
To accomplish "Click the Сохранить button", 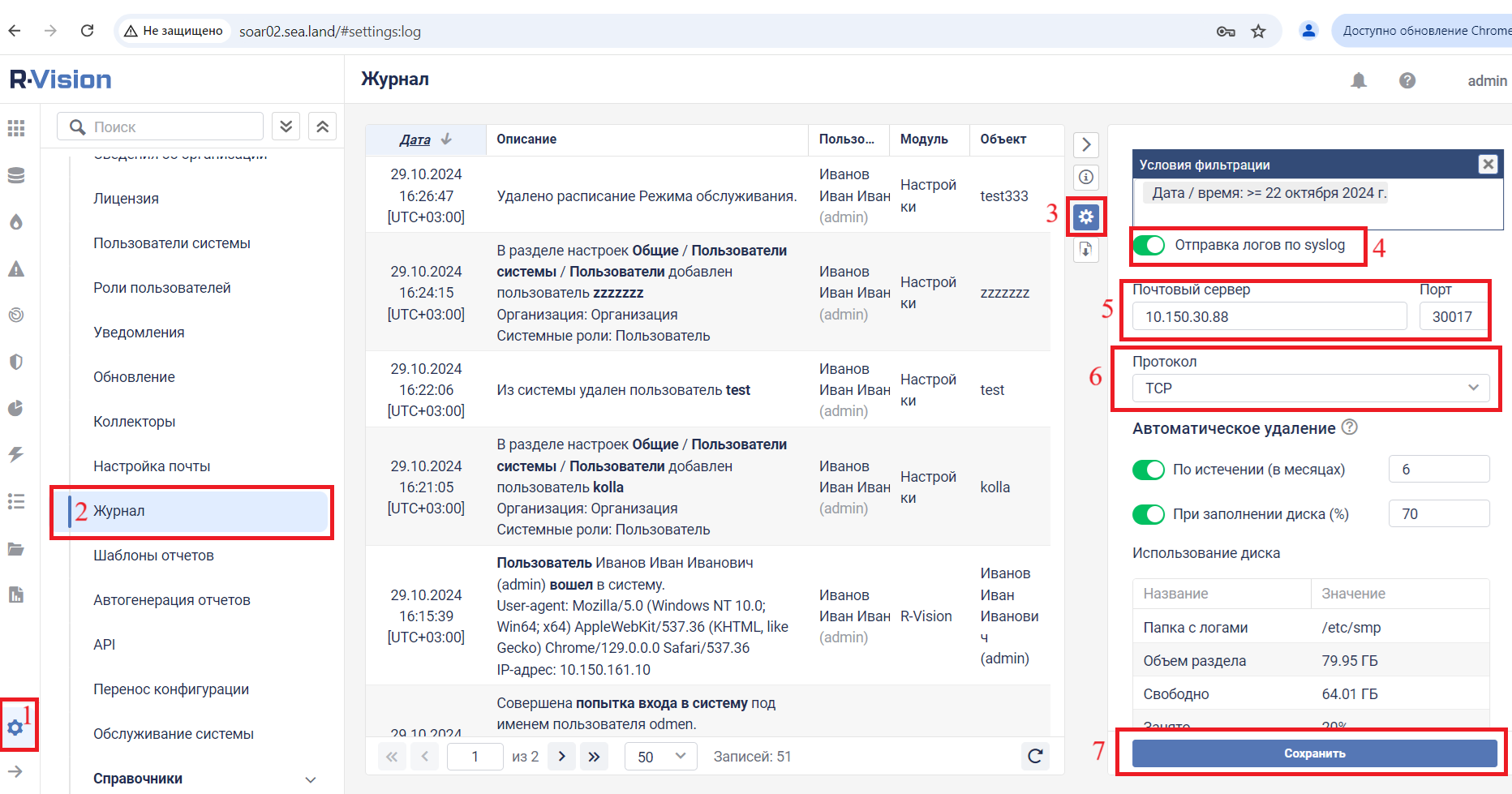I will [x=1314, y=753].
